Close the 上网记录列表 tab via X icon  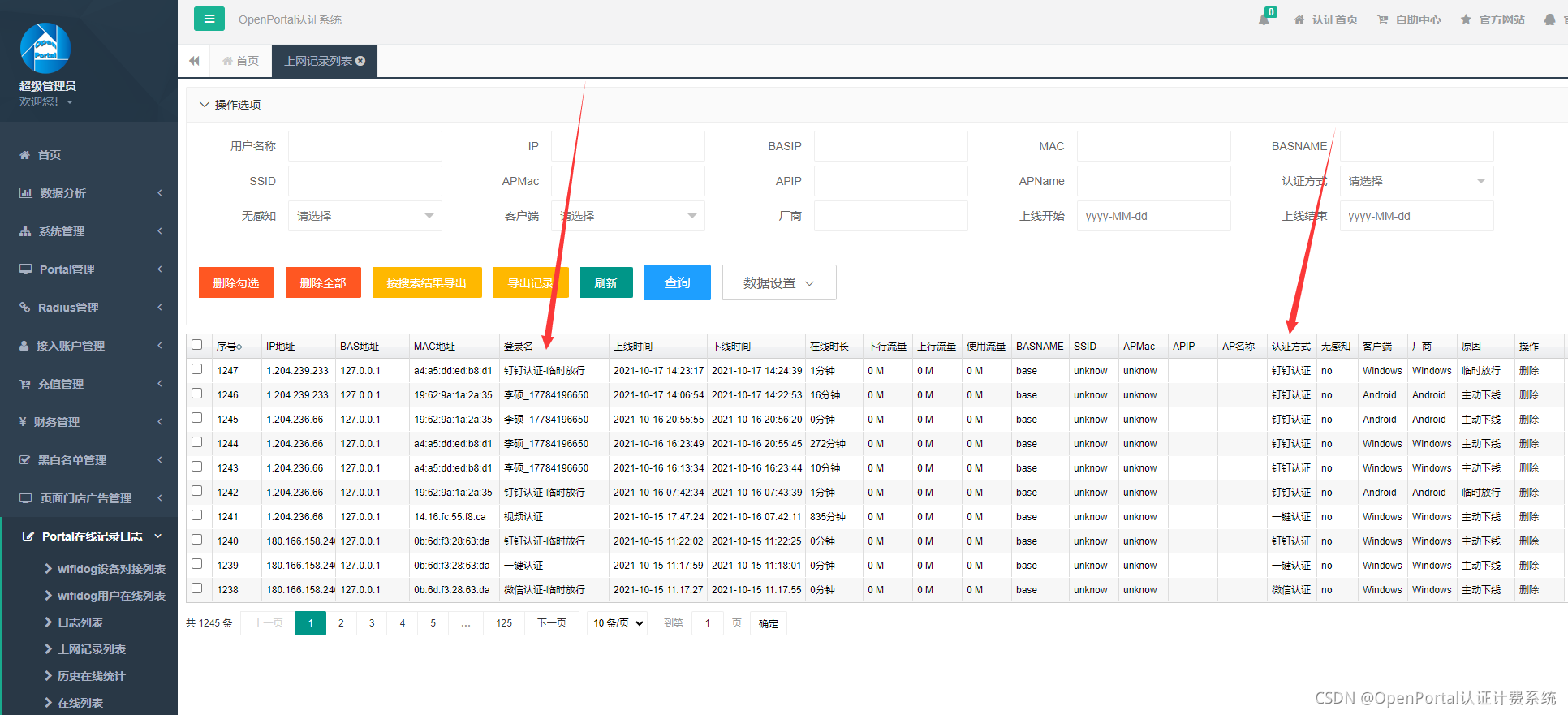(360, 61)
